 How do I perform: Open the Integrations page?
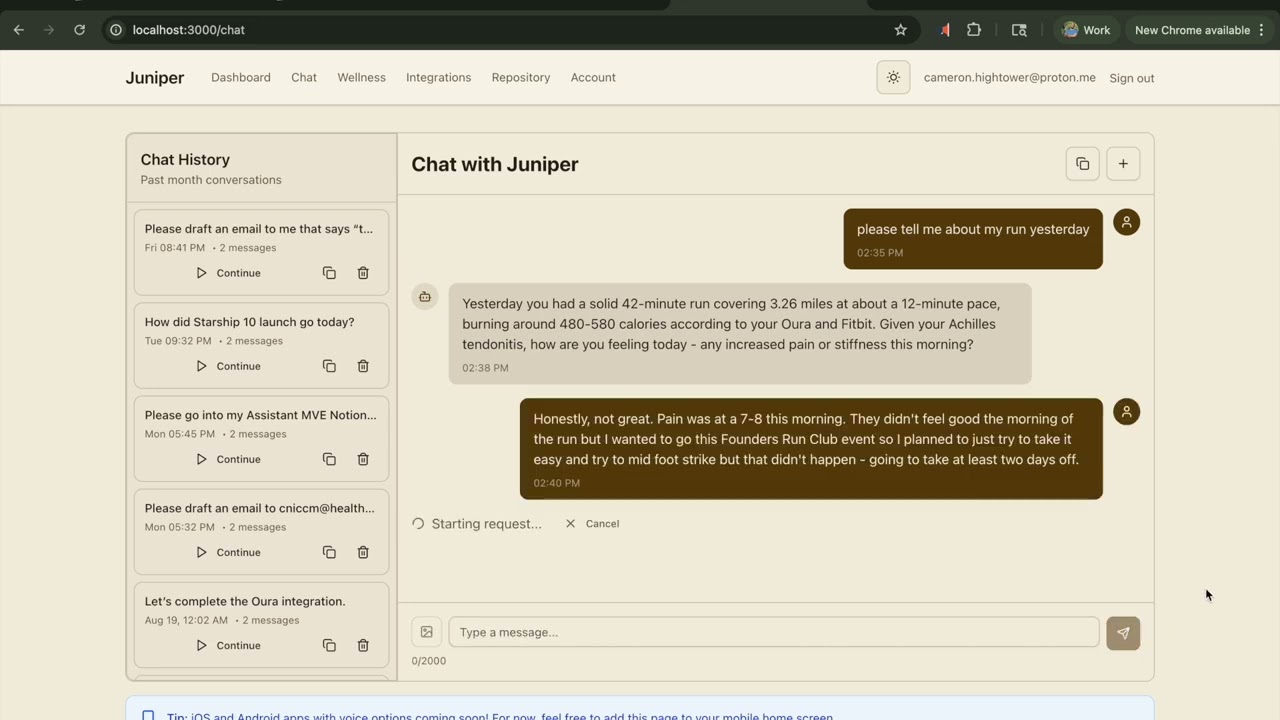[x=438, y=78]
